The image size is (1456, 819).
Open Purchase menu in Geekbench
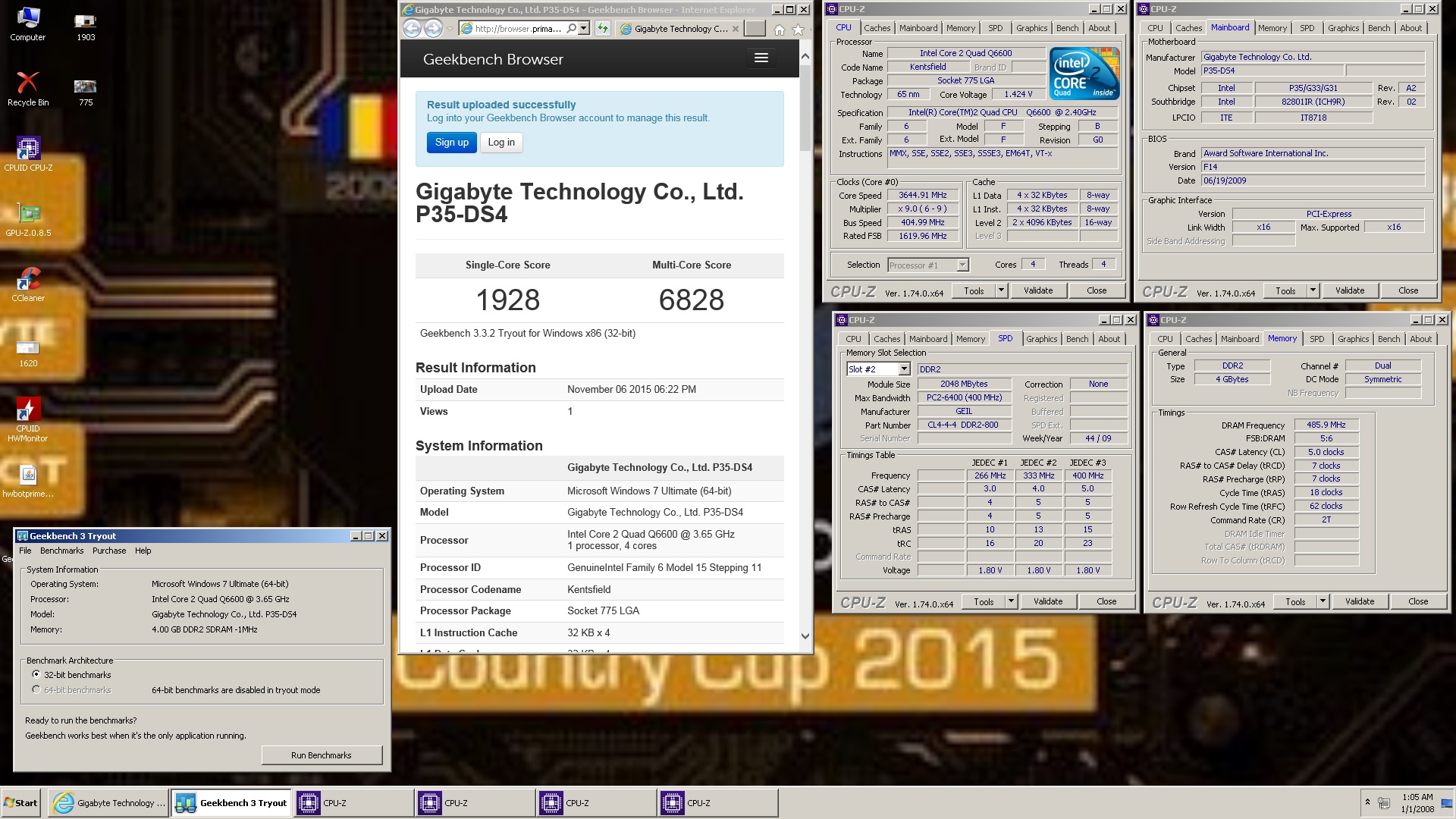[109, 551]
